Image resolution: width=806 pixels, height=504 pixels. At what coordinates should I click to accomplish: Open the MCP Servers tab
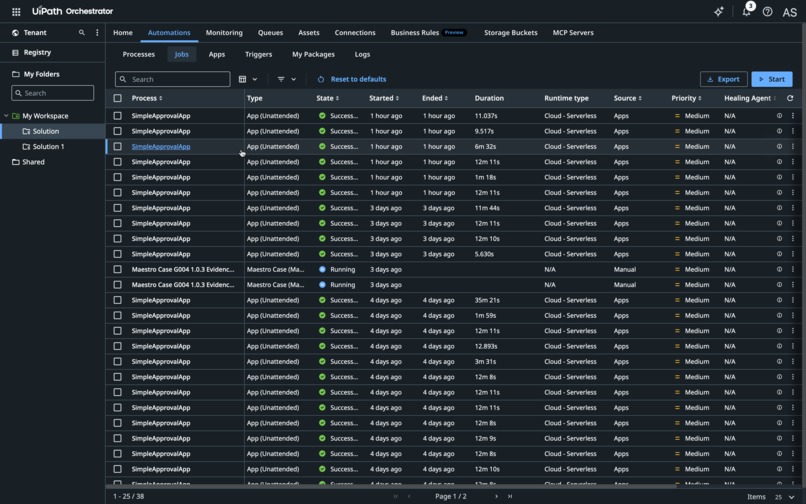click(x=573, y=32)
